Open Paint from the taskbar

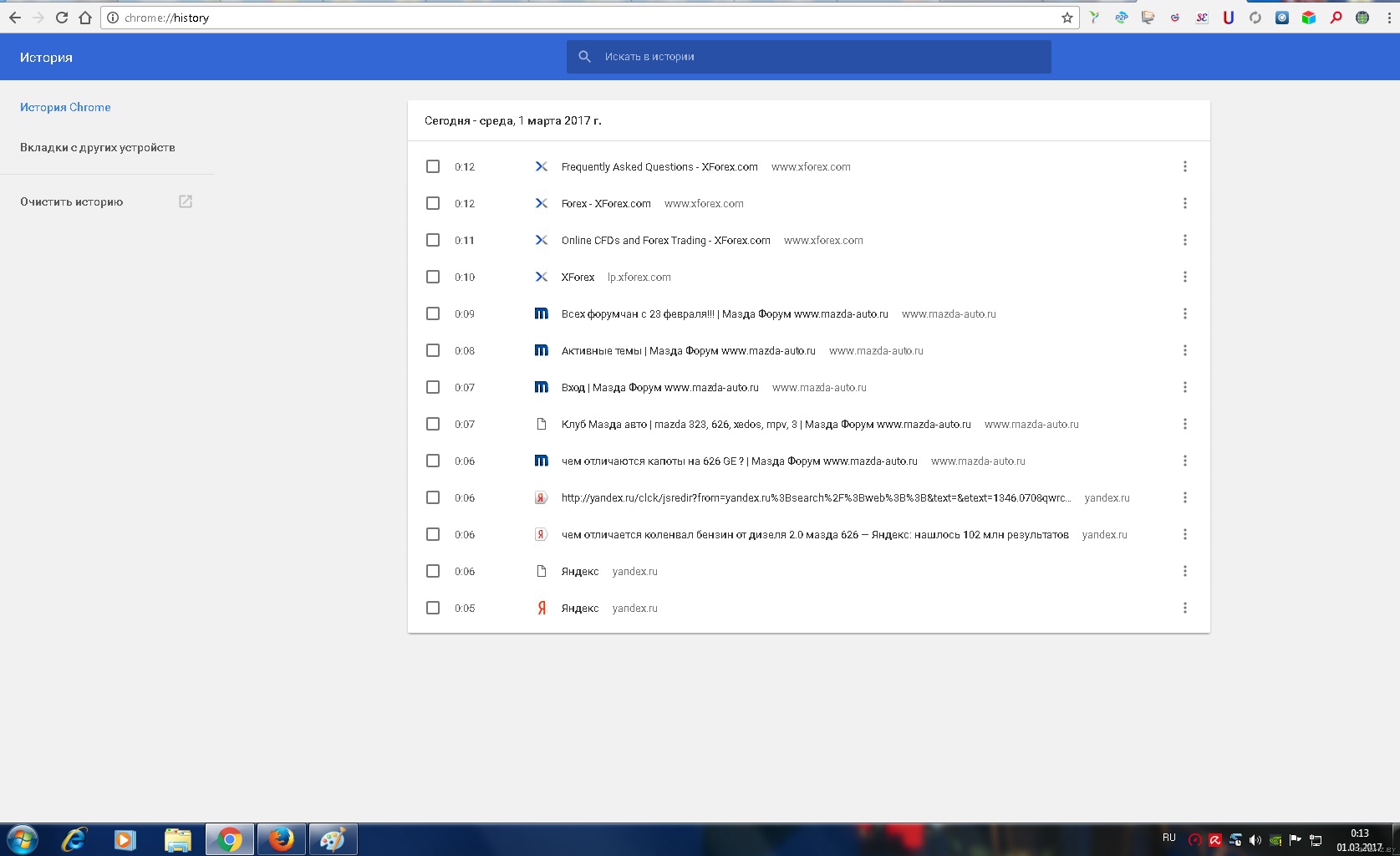tap(333, 839)
